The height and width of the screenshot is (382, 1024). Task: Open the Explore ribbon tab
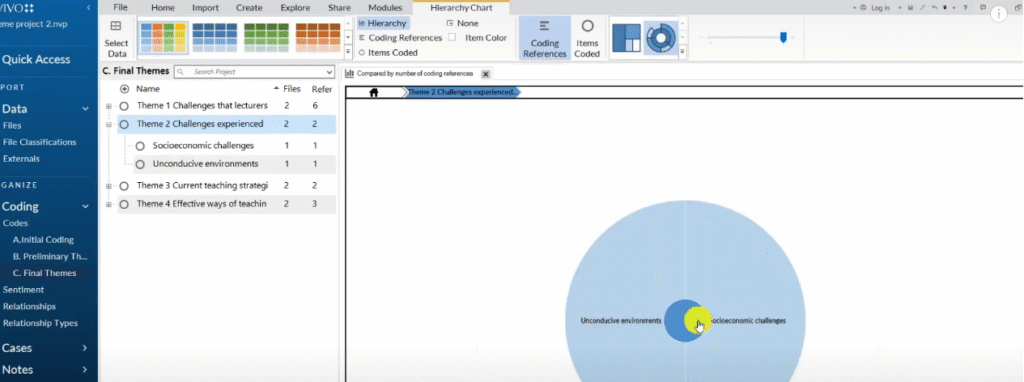point(295,8)
